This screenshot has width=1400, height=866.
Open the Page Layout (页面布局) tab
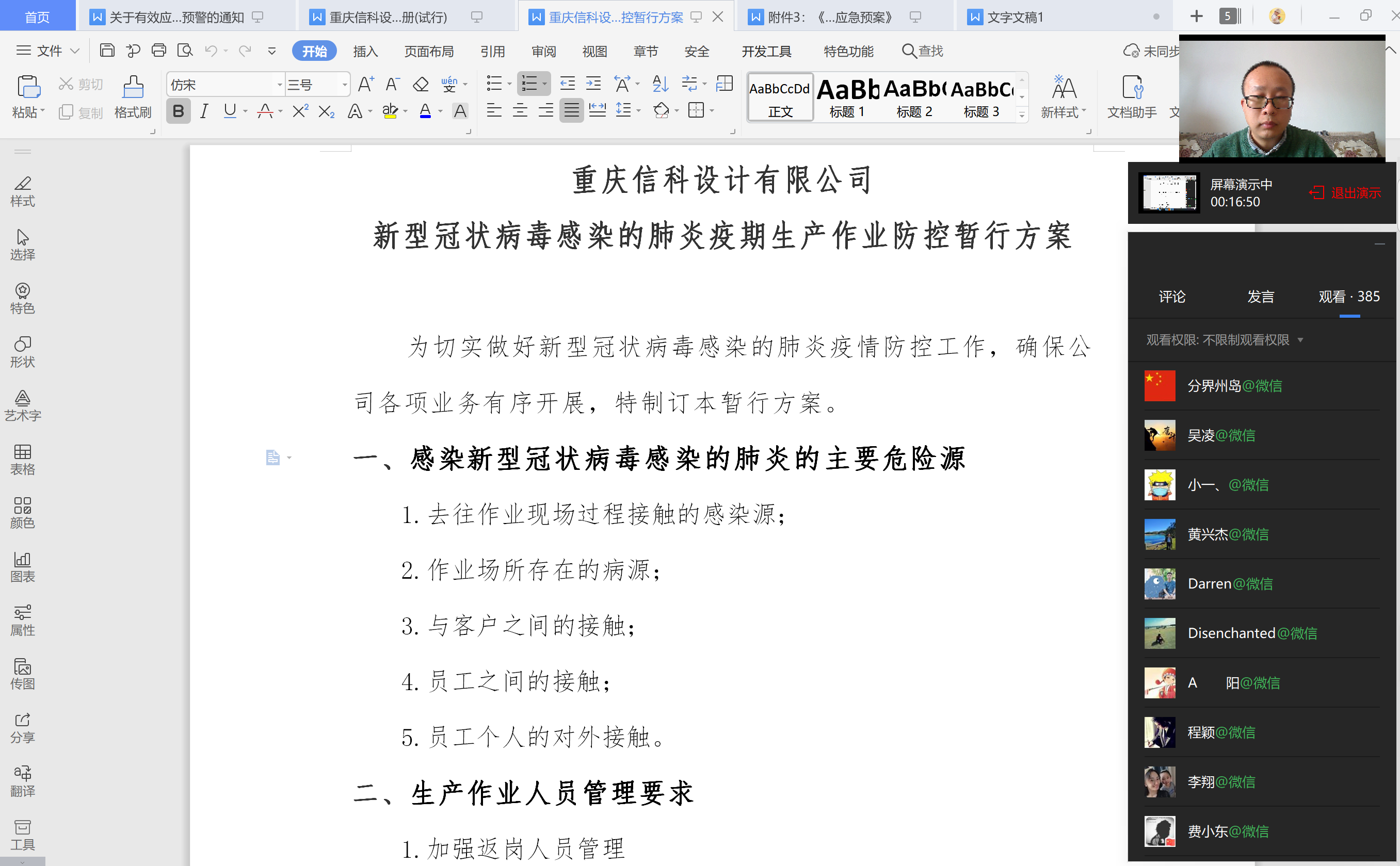[429, 51]
